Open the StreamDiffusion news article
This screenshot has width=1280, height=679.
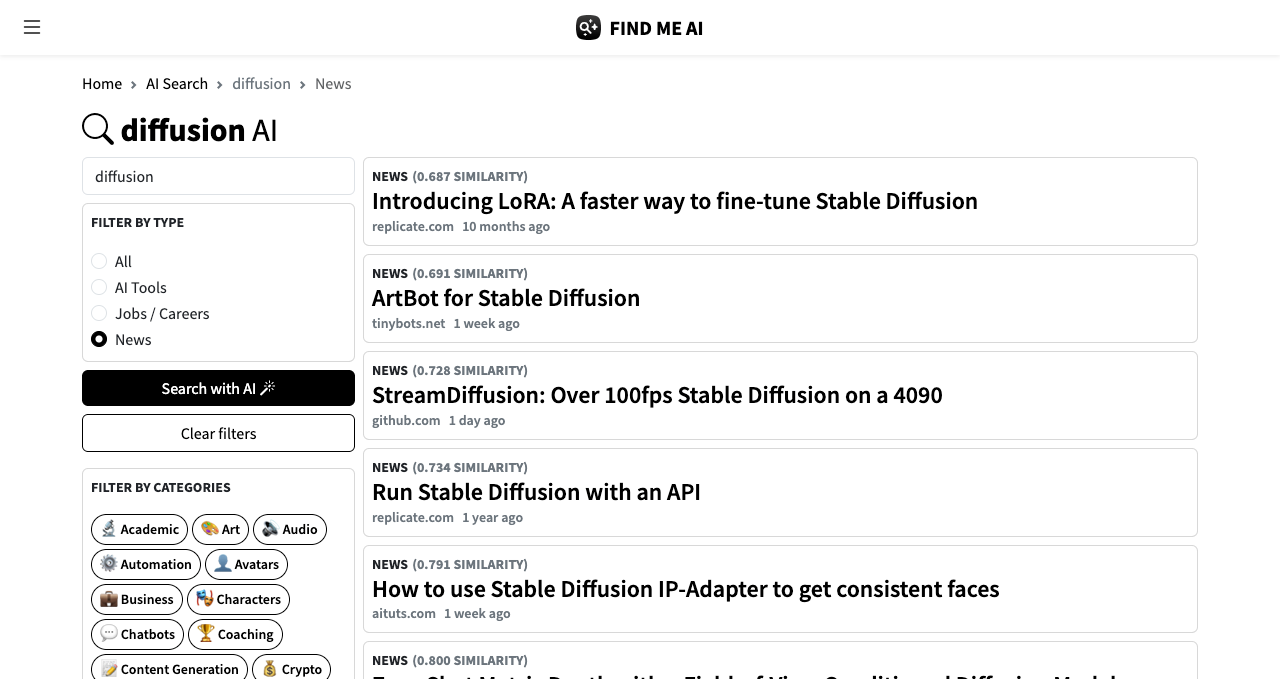click(x=657, y=395)
